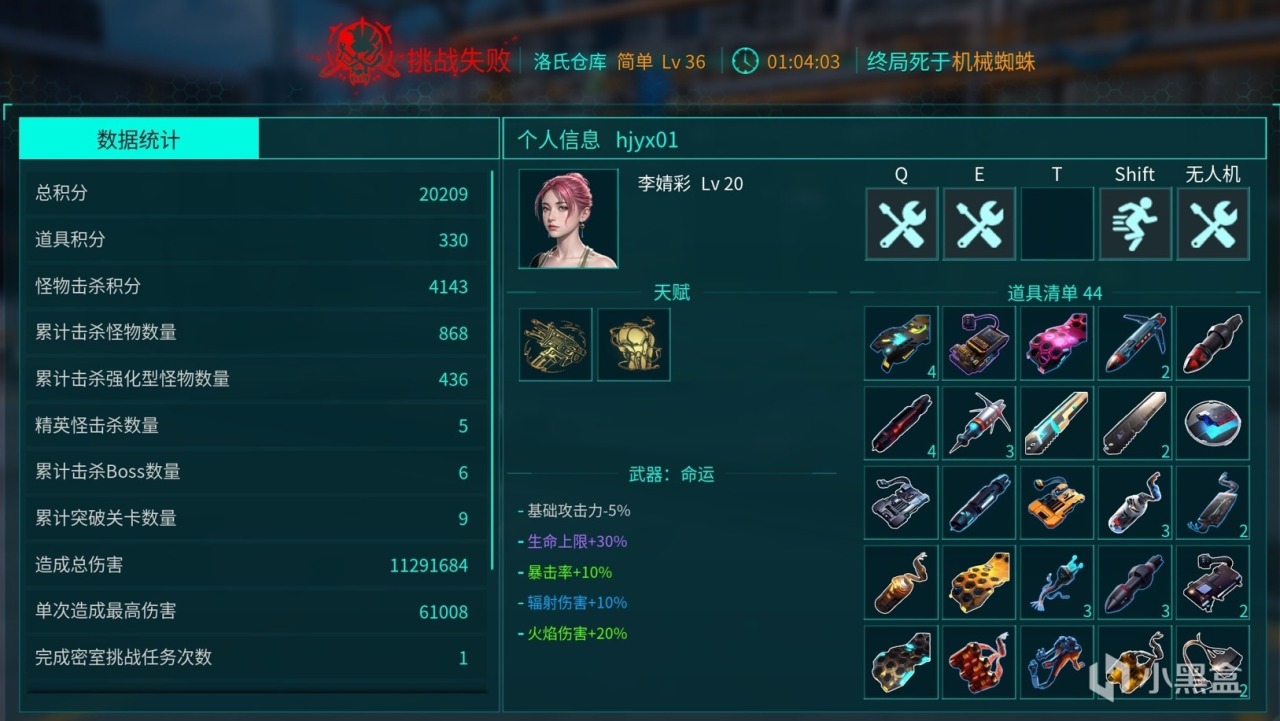The width and height of the screenshot is (1280, 721).
Task: Click the Q skill slot wrench icon
Action: click(902, 224)
